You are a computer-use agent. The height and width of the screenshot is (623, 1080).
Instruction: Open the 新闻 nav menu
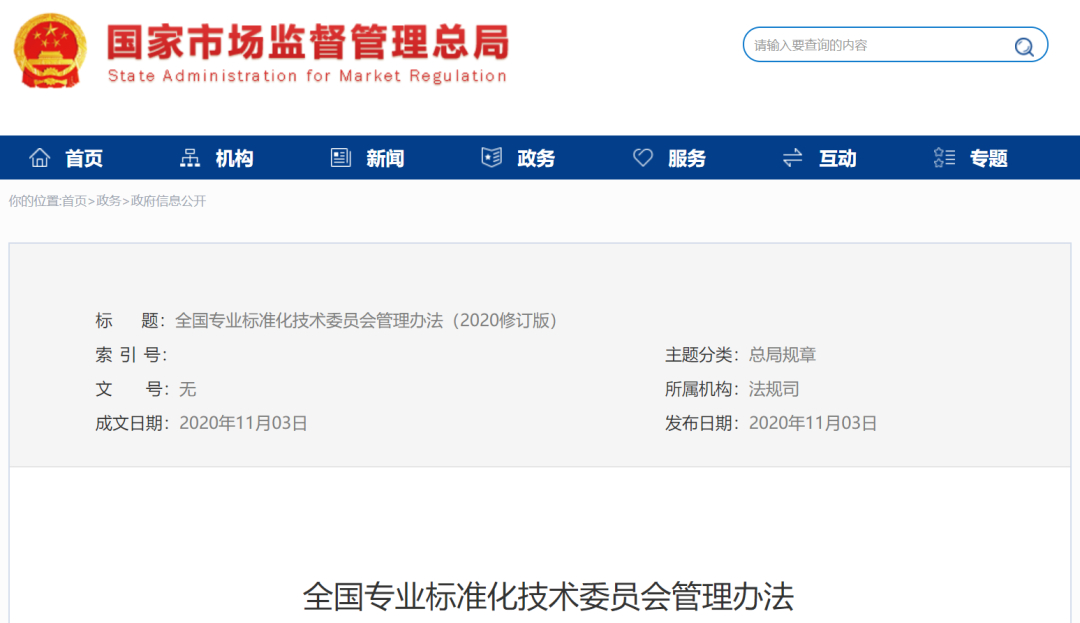(x=385, y=158)
